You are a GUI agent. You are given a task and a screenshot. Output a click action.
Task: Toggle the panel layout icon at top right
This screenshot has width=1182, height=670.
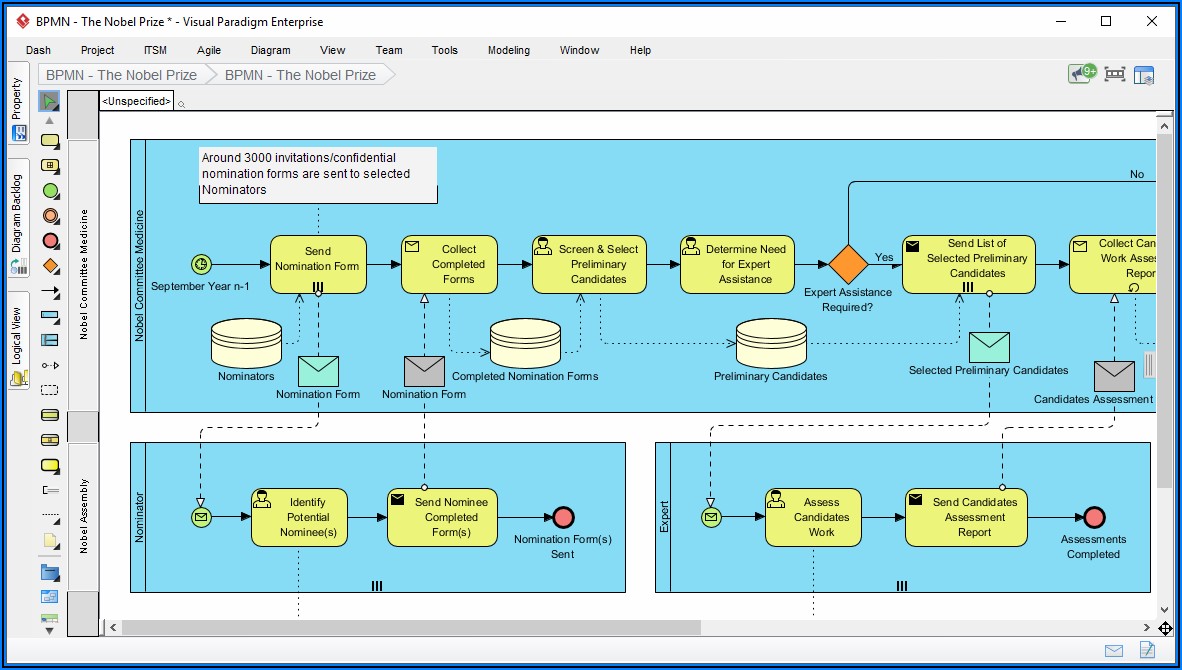pyautogui.click(x=1144, y=74)
